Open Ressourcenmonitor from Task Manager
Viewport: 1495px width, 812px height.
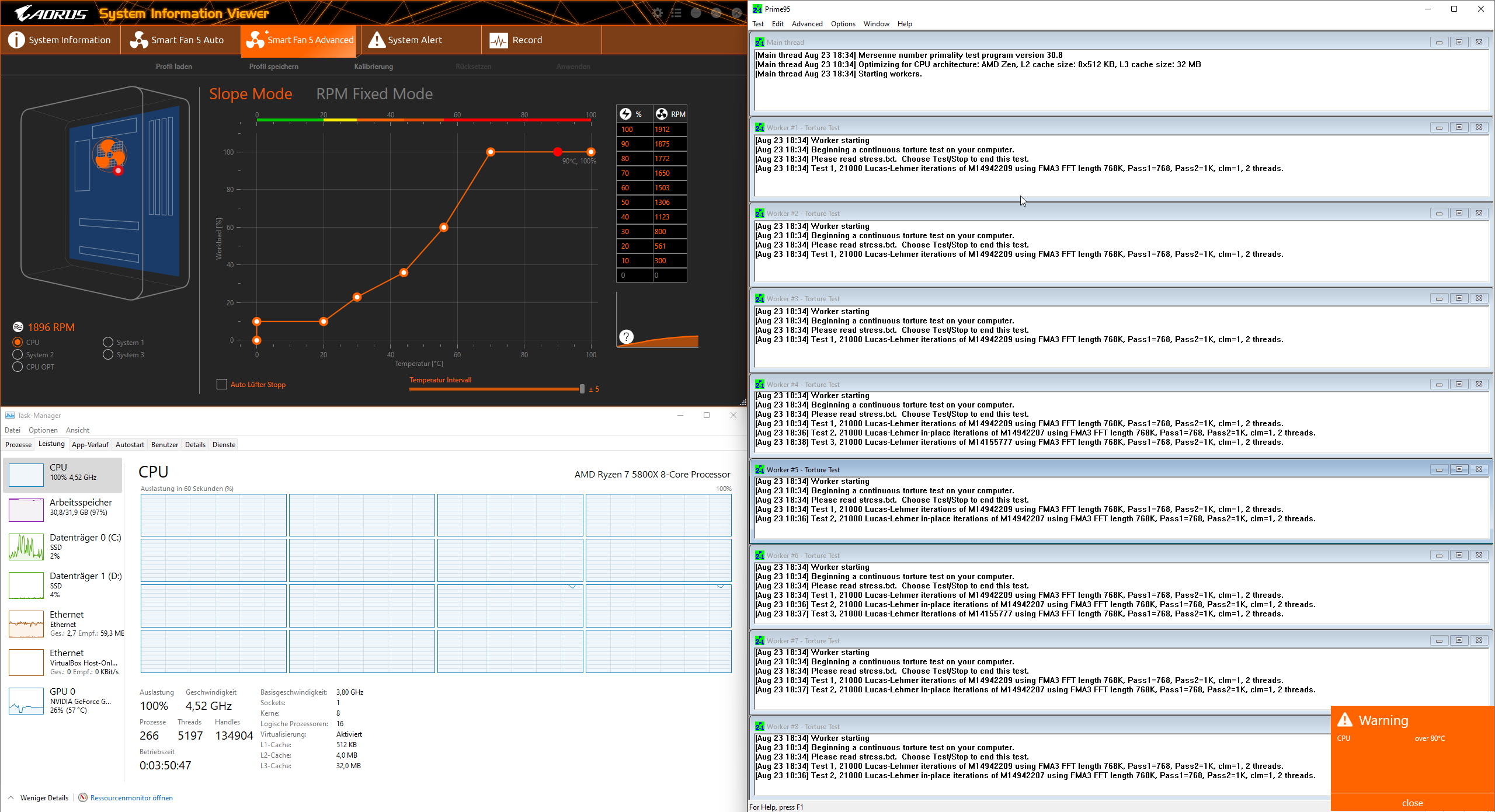131,798
